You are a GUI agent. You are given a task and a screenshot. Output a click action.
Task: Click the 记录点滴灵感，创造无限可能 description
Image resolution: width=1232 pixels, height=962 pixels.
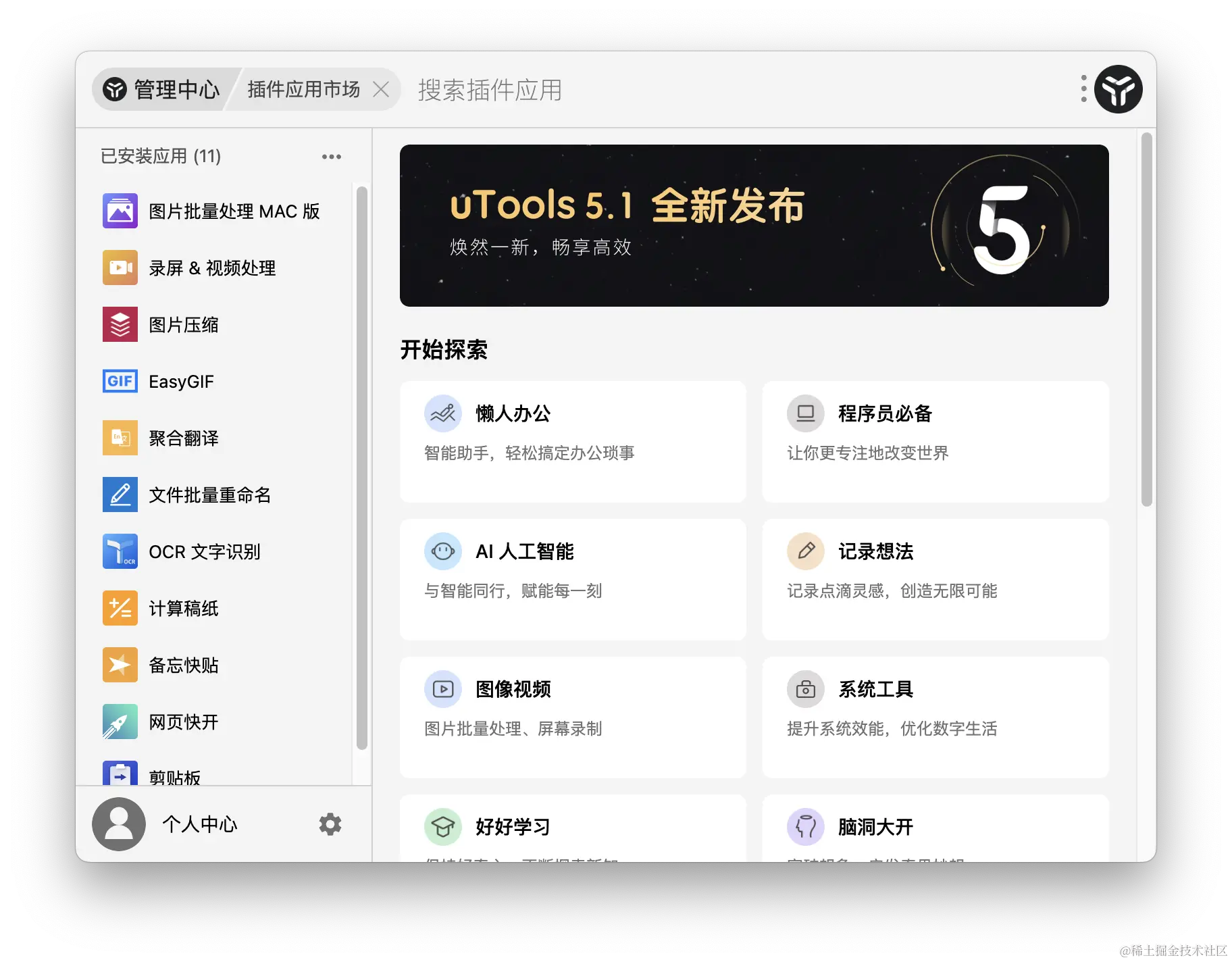pos(892,590)
